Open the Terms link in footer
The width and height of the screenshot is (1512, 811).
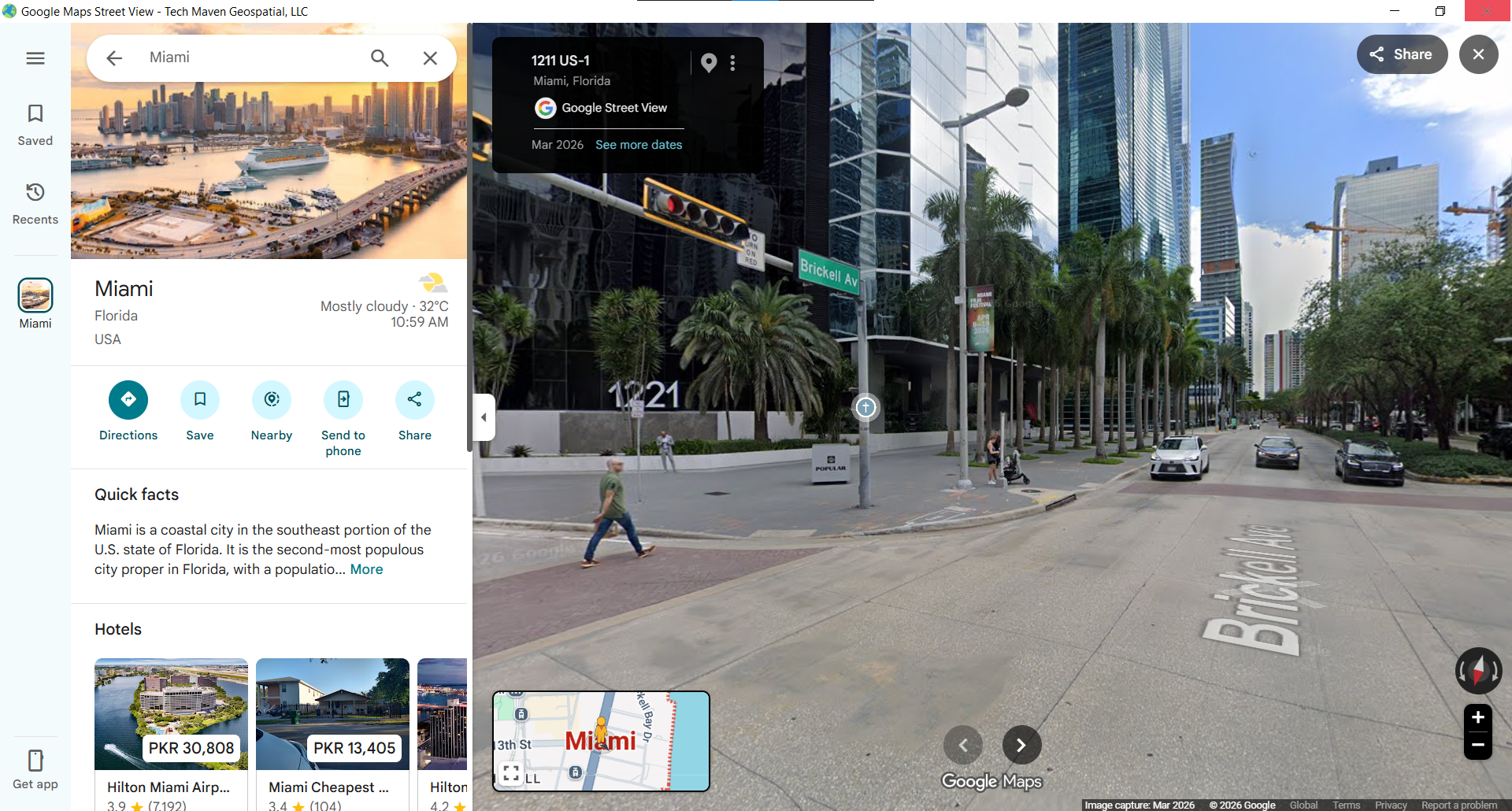click(1347, 805)
